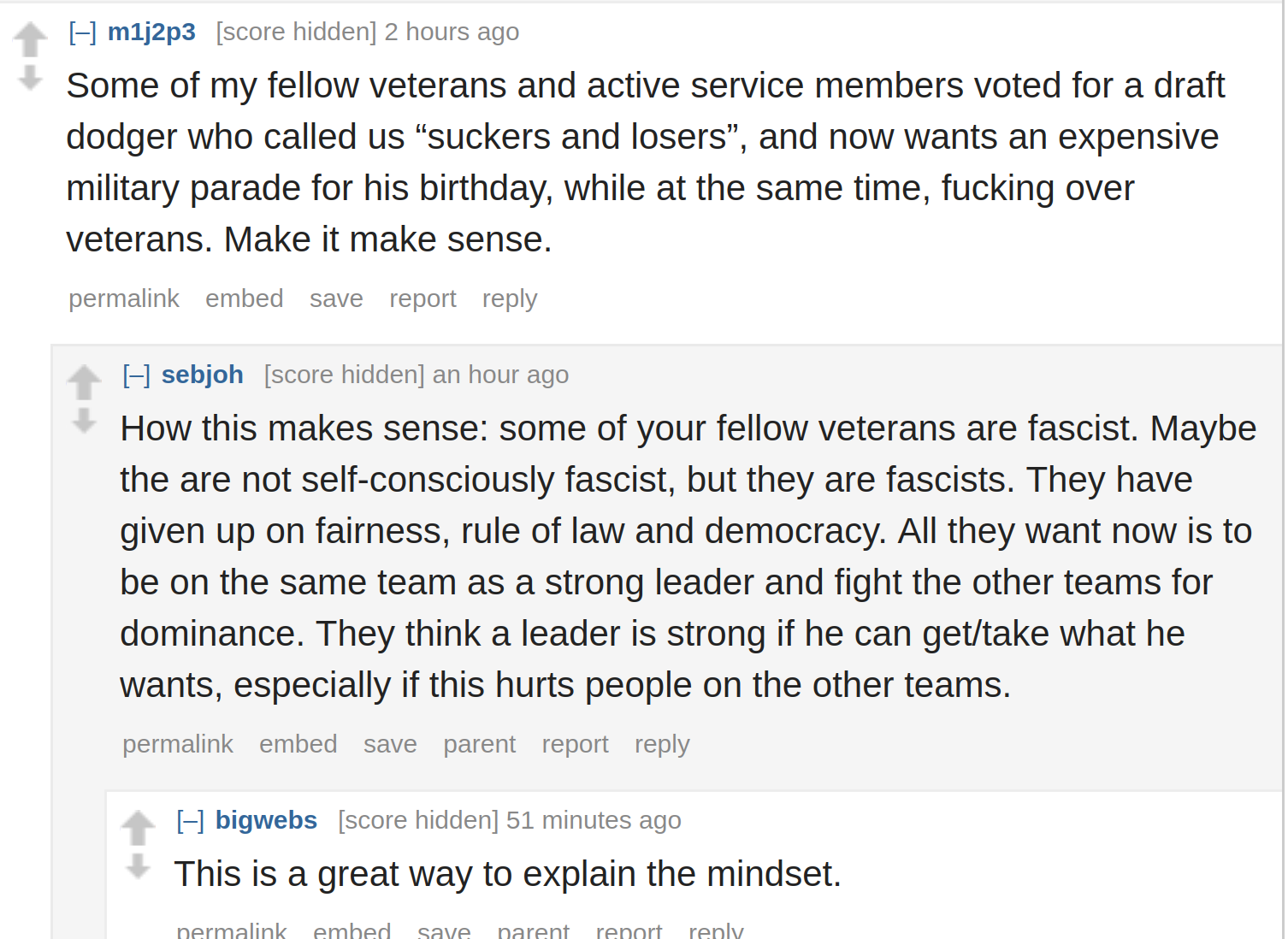Save m1j2p3's comment
1288x939 pixels.
pyautogui.click(x=336, y=298)
